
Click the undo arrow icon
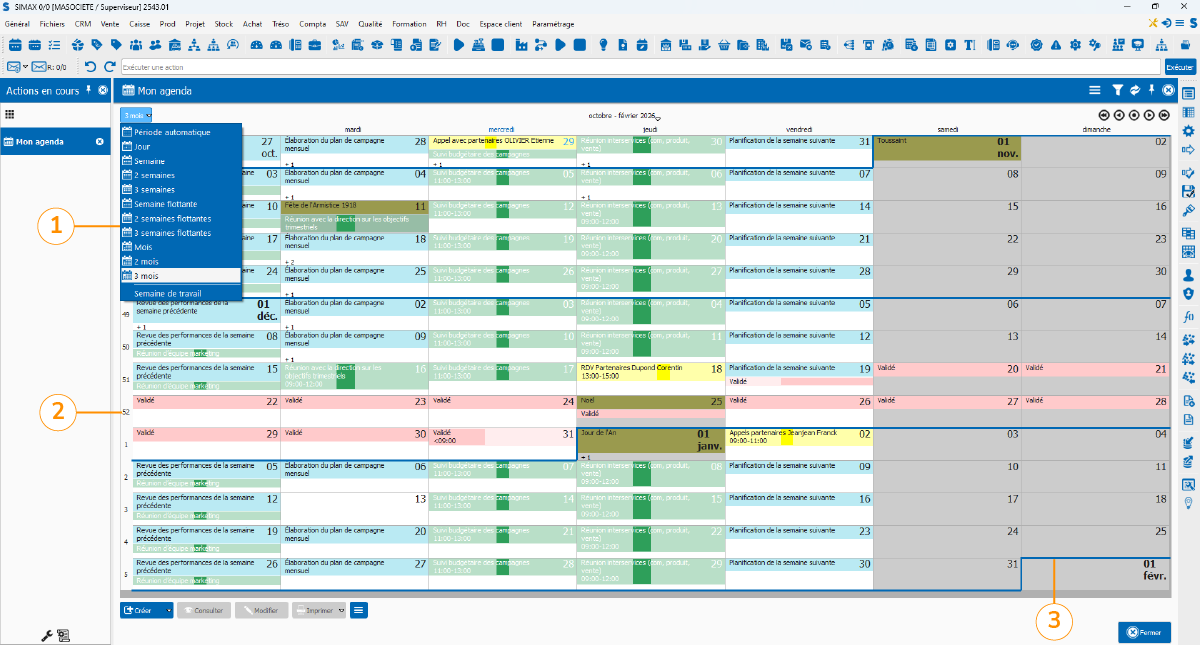(91, 66)
